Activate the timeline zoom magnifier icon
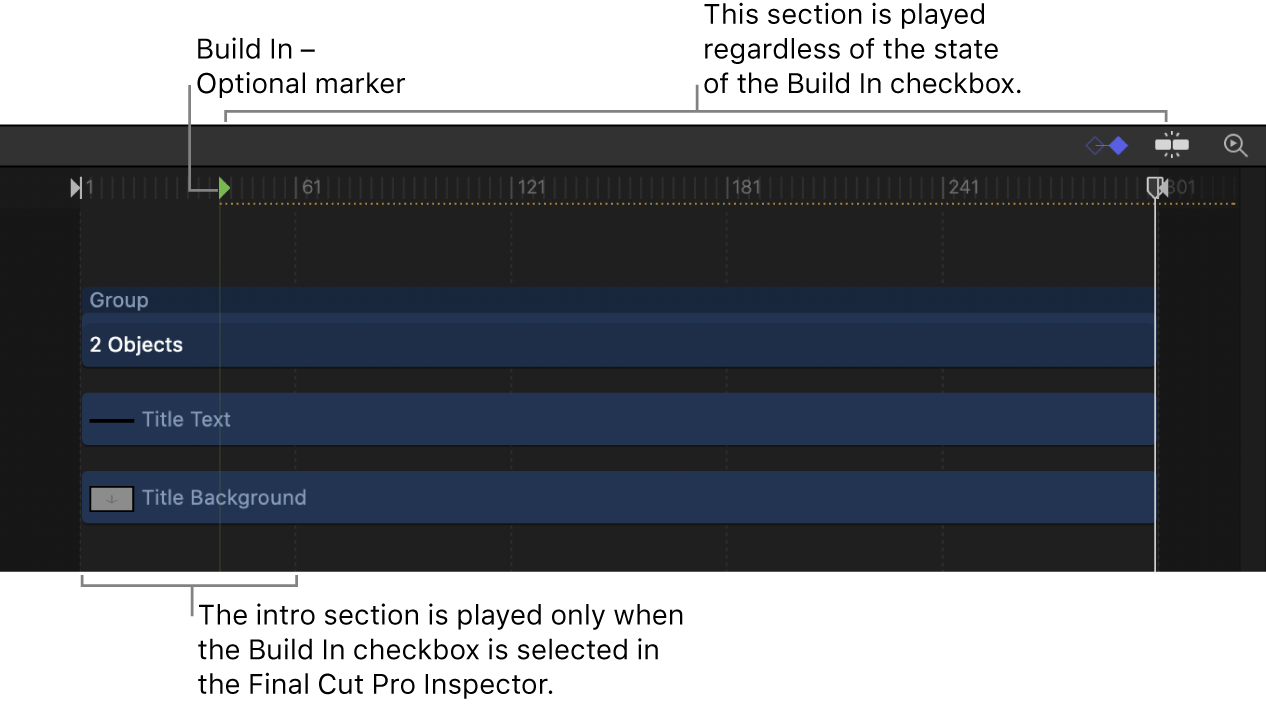 pos(1236,145)
